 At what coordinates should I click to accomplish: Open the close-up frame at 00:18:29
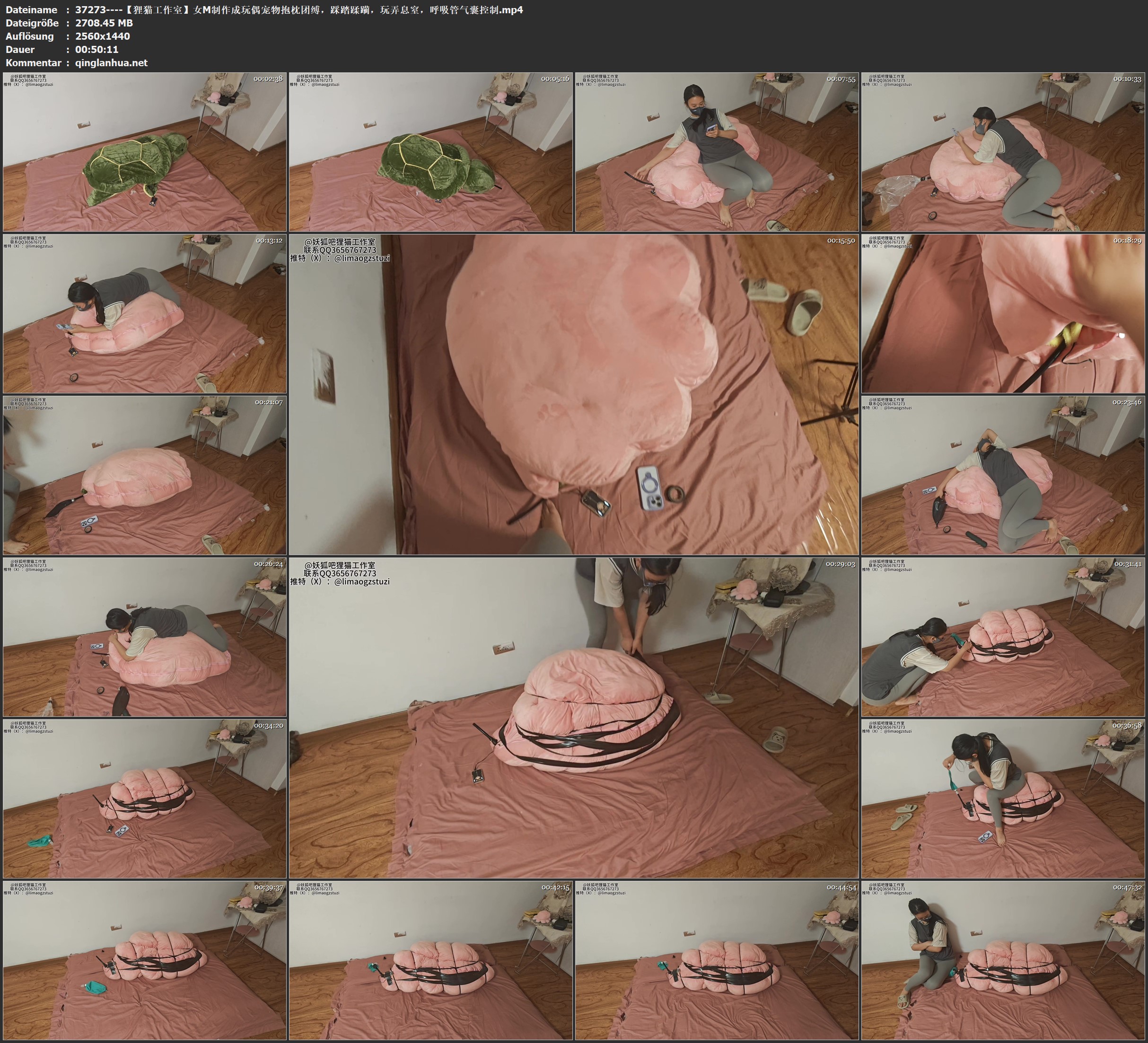pyautogui.click(x=1003, y=313)
